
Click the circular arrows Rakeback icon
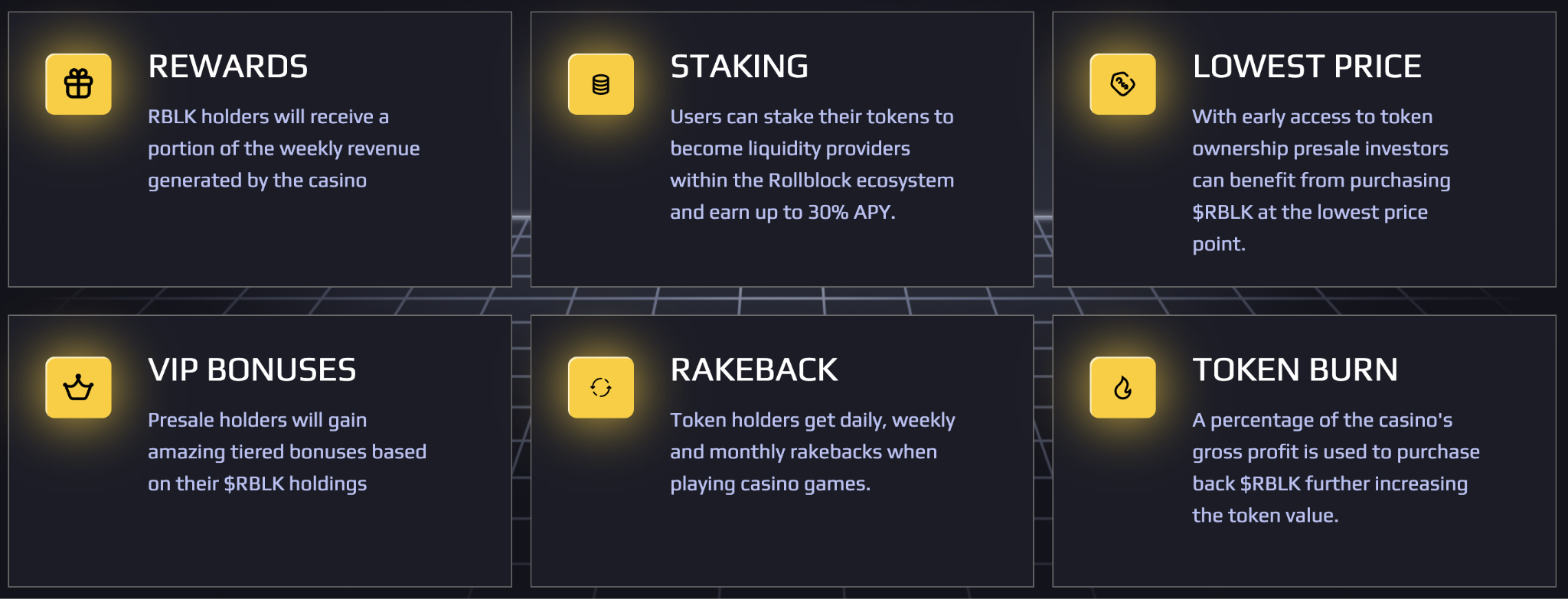(x=601, y=387)
